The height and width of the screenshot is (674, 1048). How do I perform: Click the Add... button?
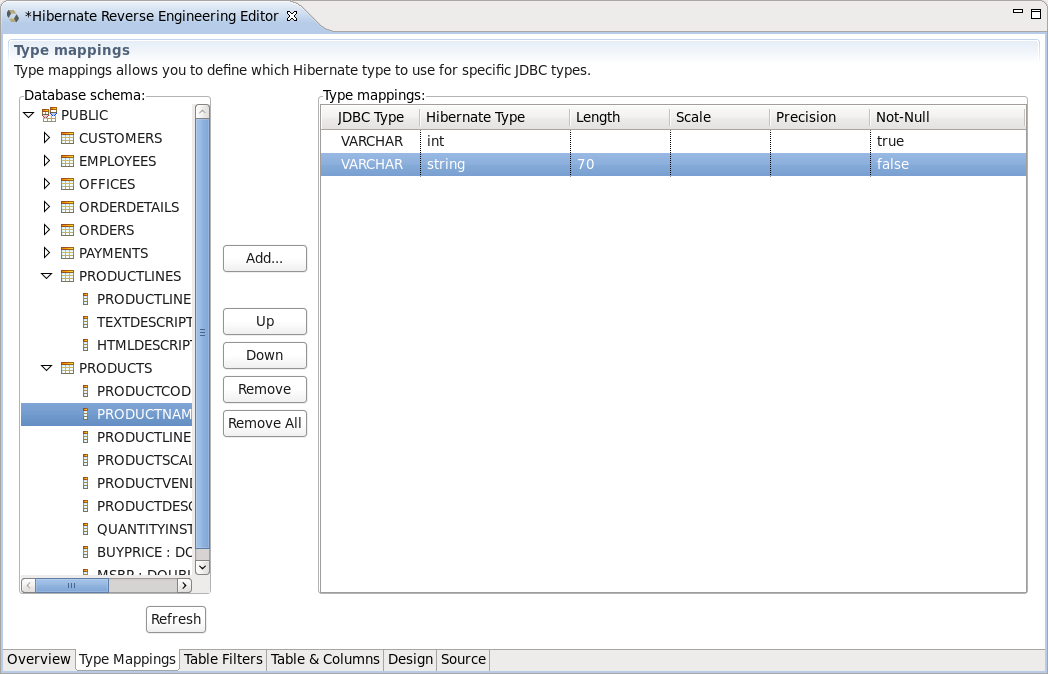pyautogui.click(x=264, y=258)
